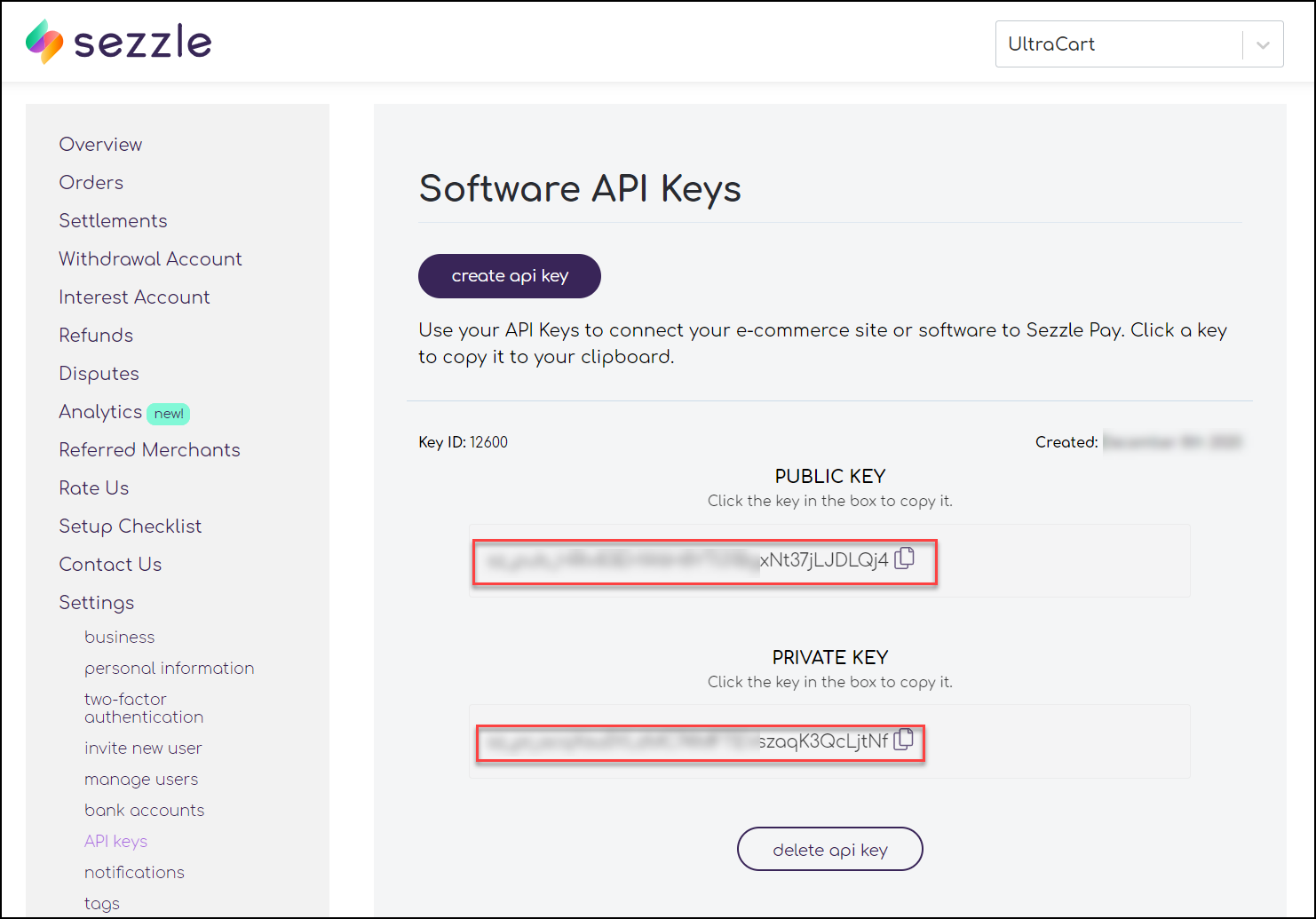Go to Orders in the sidebar
Screen dimensions: 1316x919
91,182
